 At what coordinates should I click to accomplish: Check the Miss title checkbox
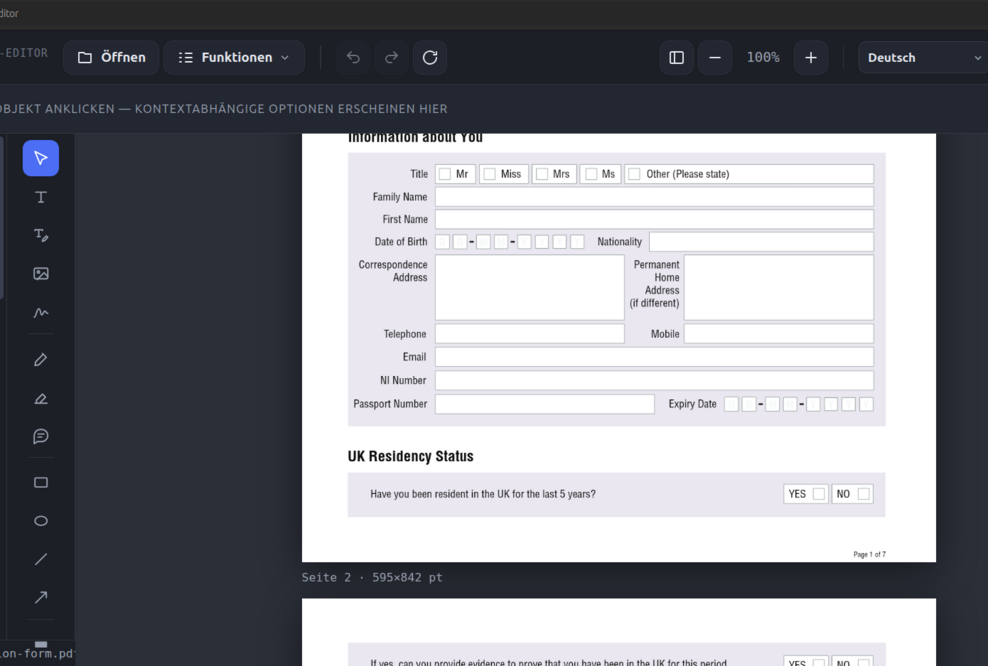[490, 174]
